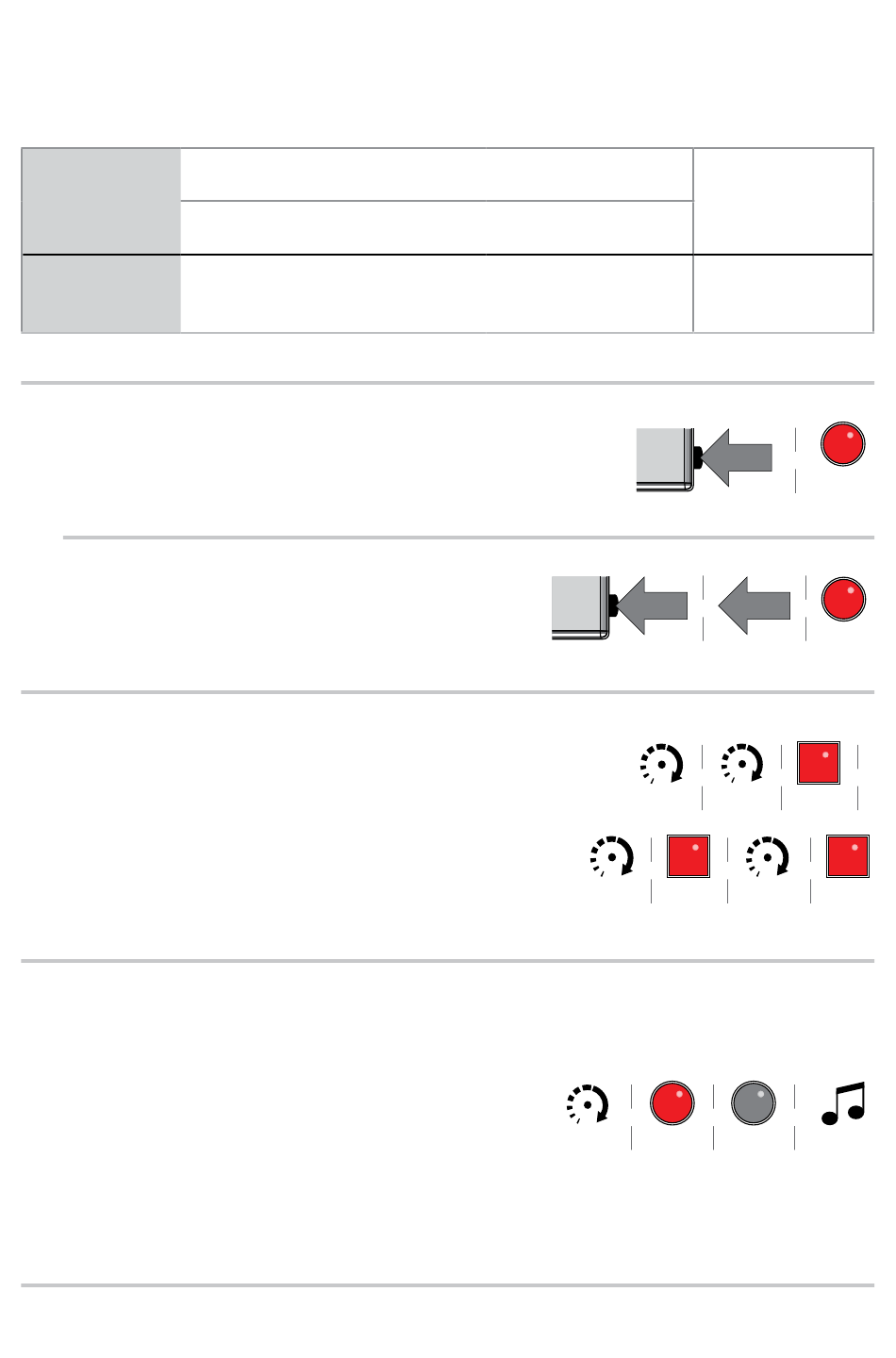896x1358 pixels.
Task: Toggle the red round LED beside gray LED
Action: 672,1103
